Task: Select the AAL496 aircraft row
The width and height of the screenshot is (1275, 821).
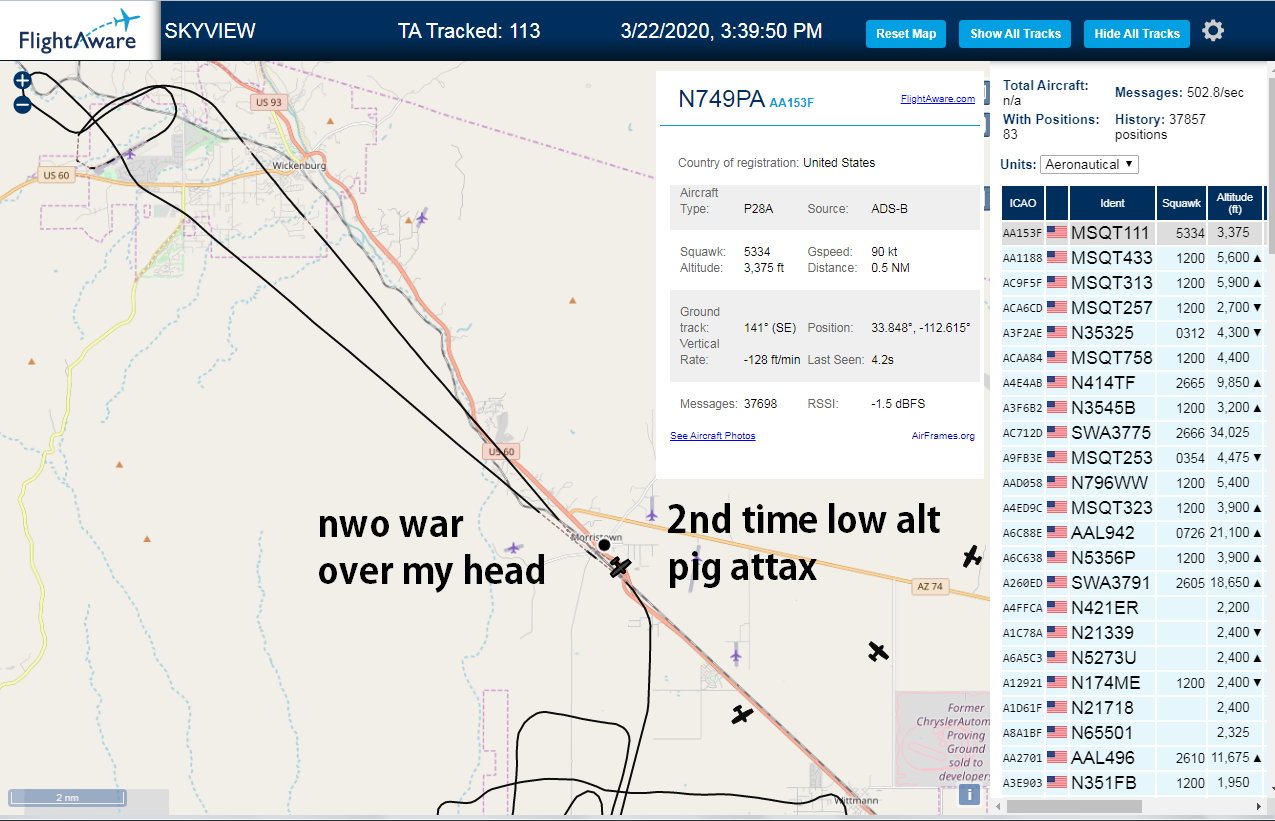Action: click(x=1132, y=758)
